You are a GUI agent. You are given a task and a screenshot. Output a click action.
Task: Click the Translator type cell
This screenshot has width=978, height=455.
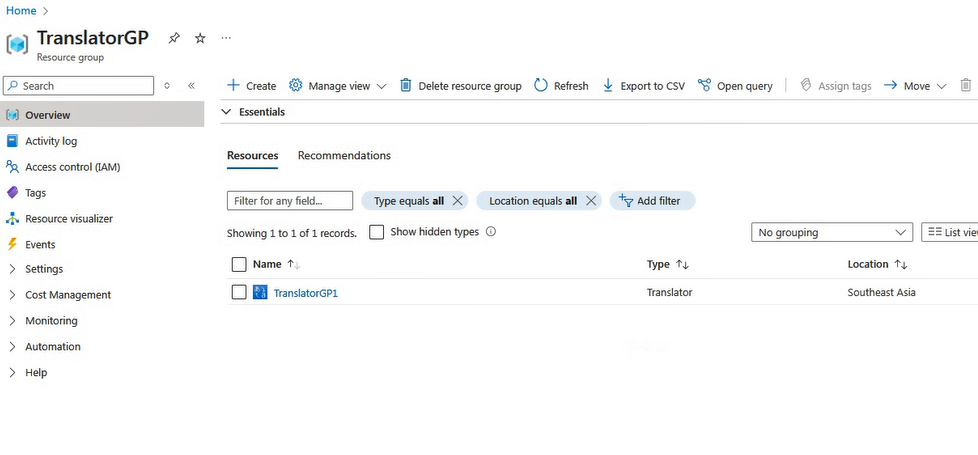pyautogui.click(x=669, y=292)
